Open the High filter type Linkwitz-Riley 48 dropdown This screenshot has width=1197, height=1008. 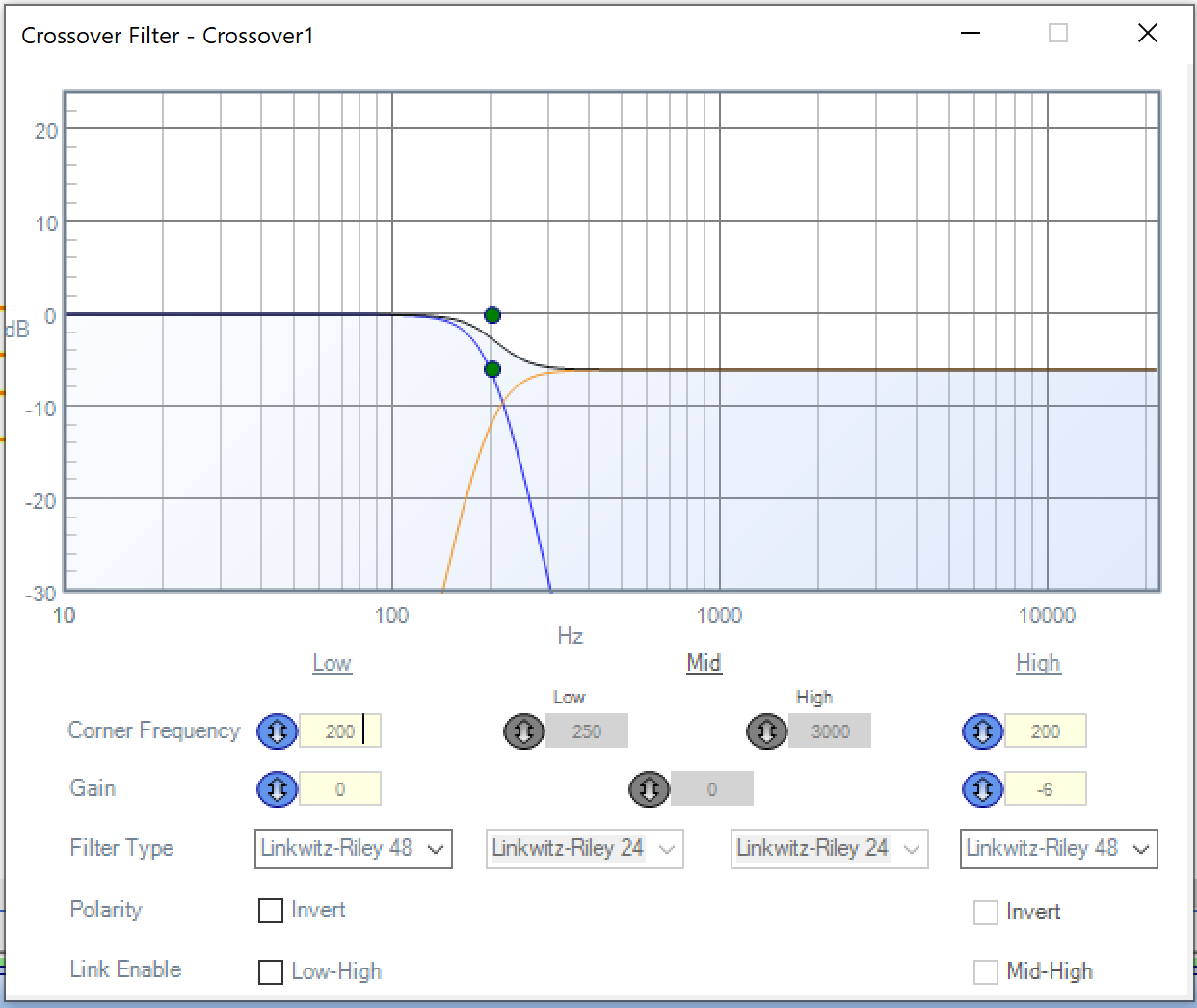[1059, 849]
